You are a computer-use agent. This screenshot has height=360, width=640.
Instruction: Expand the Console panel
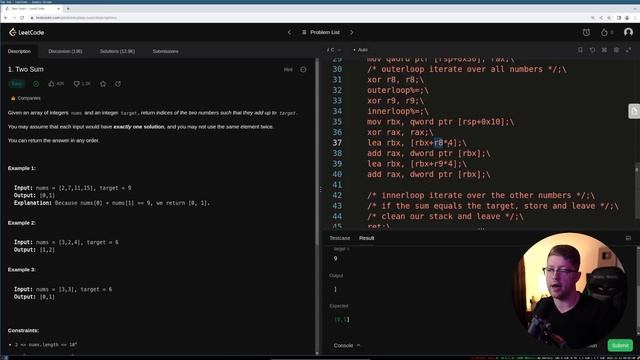[x=347, y=345]
